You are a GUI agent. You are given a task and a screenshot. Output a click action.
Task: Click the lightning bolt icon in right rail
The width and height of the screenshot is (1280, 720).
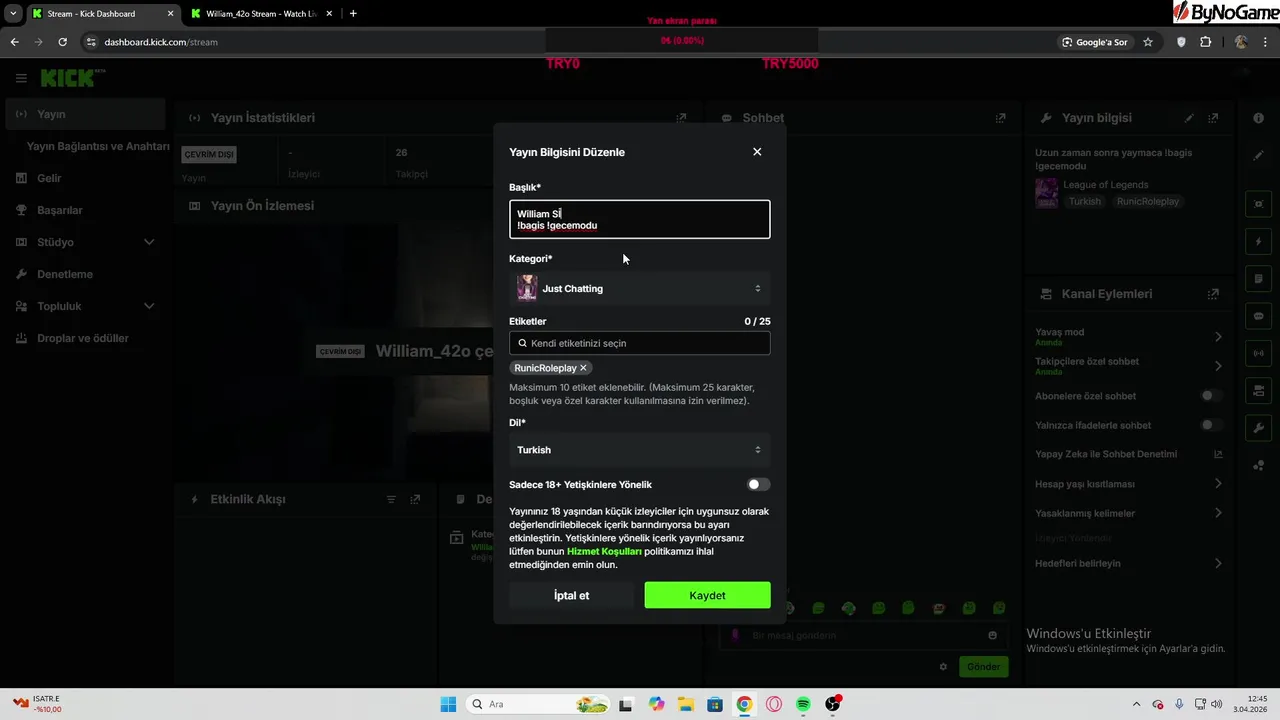pyautogui.click(x=1258, y=241)
